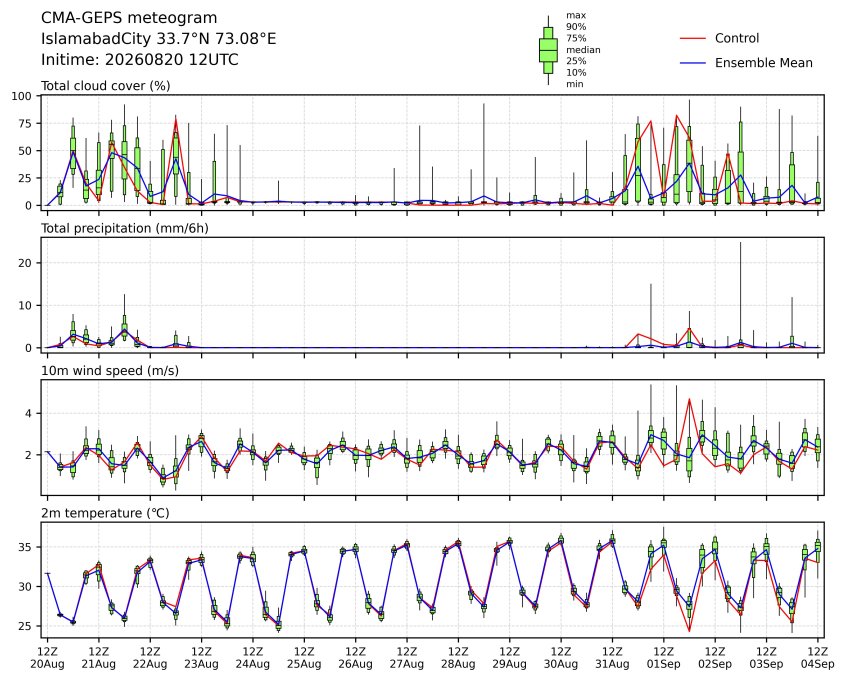
Task: Click the 90% label in box-plot legend
Action: pos(576,26)
